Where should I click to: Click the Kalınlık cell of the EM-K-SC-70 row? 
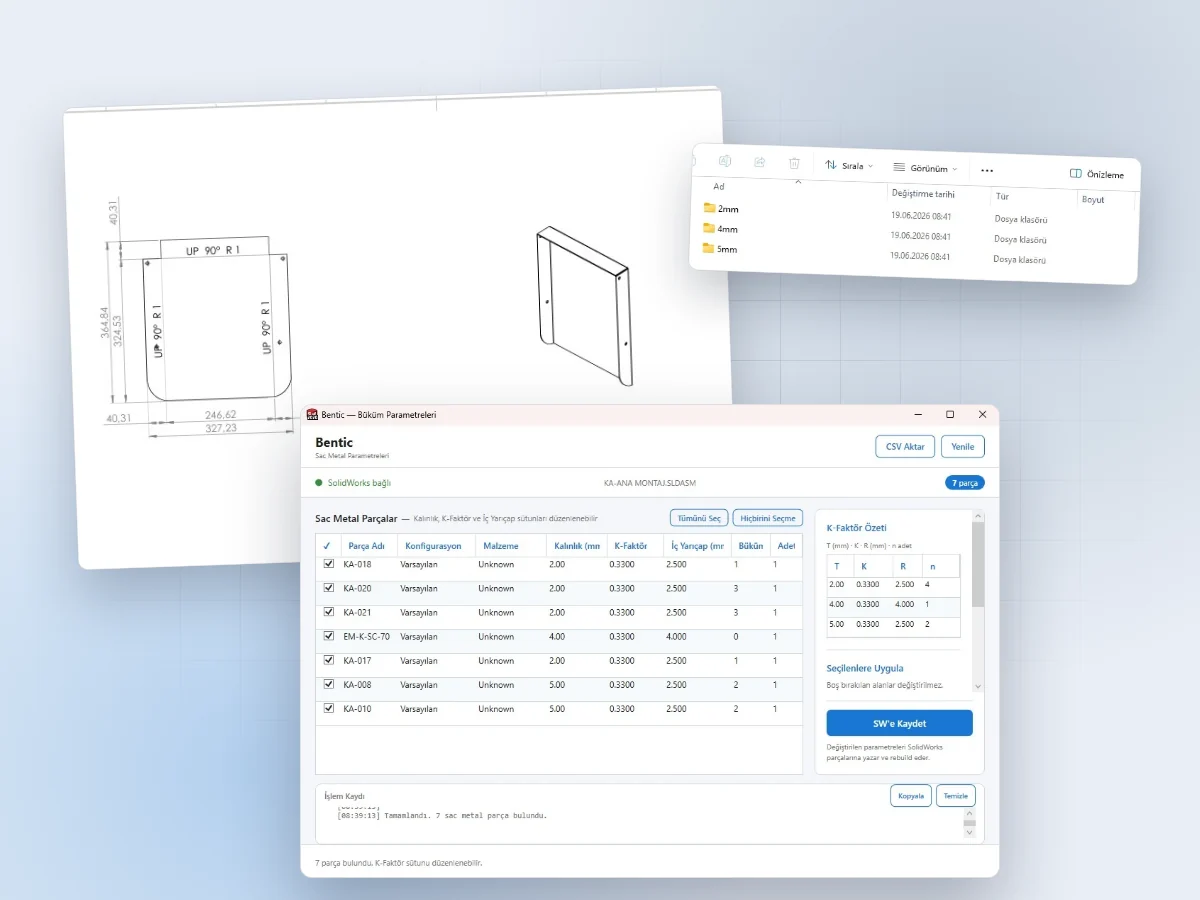coord(575,637)
